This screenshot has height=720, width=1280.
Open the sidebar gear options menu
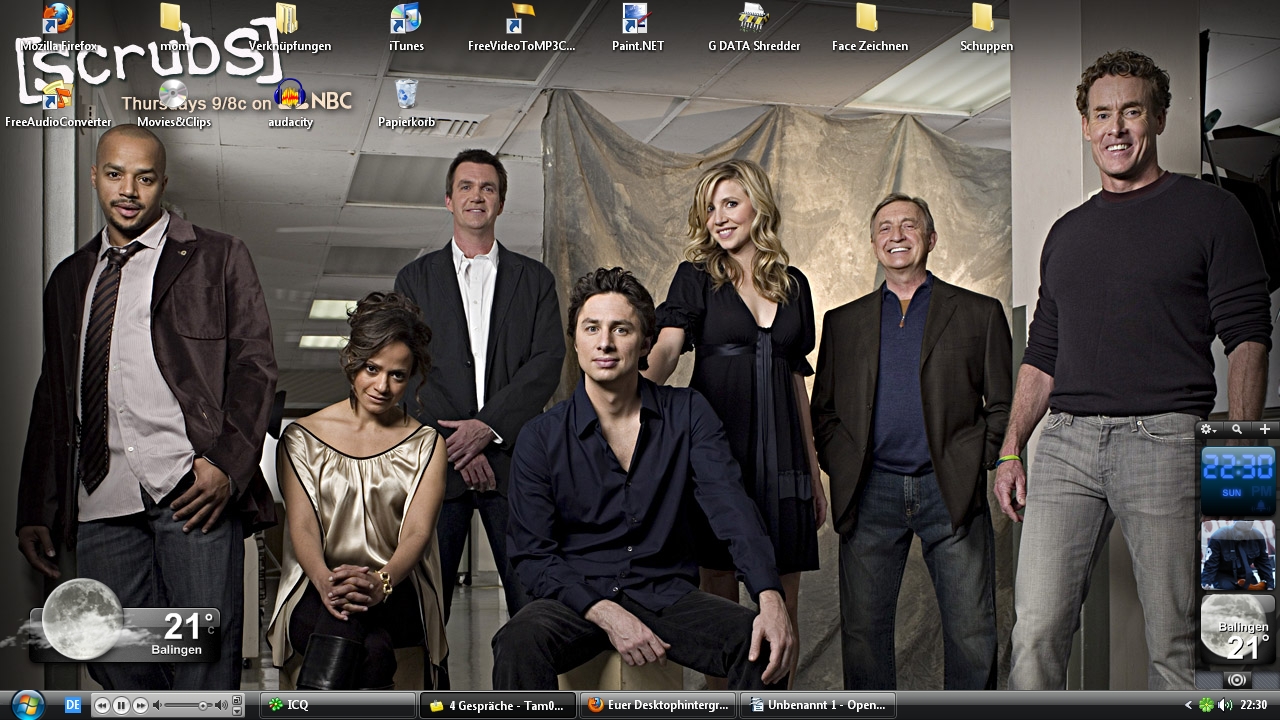pyautogui.click(x=1208, y=429)
